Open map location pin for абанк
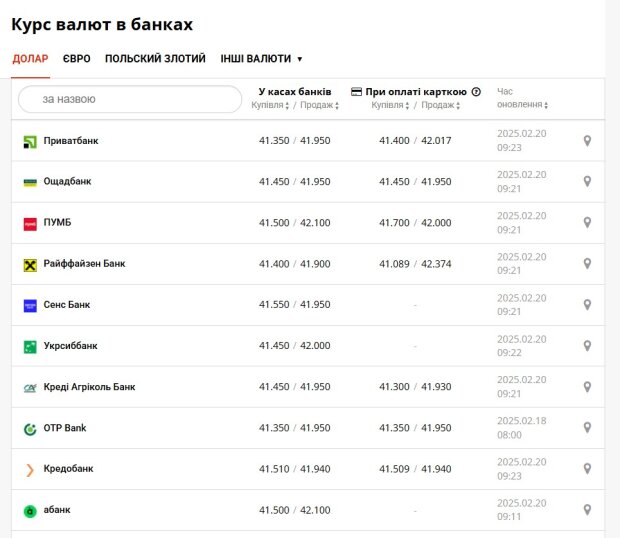 tap(587, 510)
